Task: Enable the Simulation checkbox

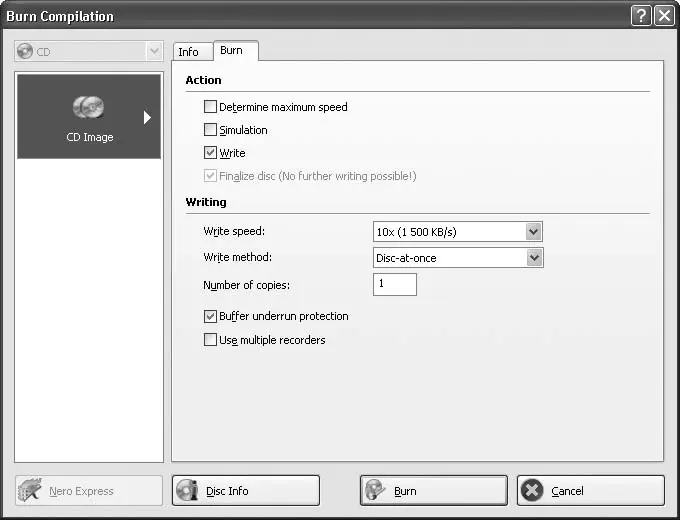Action: point(210,130)
